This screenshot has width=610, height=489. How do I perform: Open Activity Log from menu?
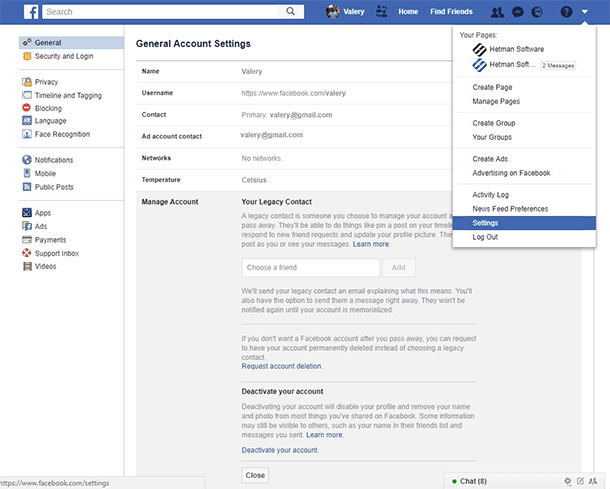(x=490, y=195)
